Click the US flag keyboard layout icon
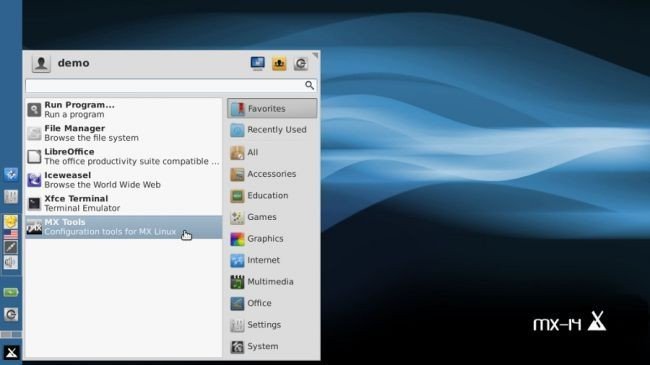 click(11, 235)
